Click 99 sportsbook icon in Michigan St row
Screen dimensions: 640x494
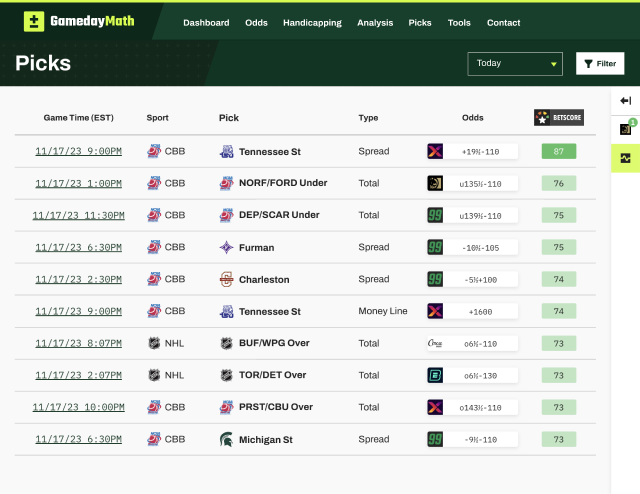pyautogui.click(x=435, y=439)
